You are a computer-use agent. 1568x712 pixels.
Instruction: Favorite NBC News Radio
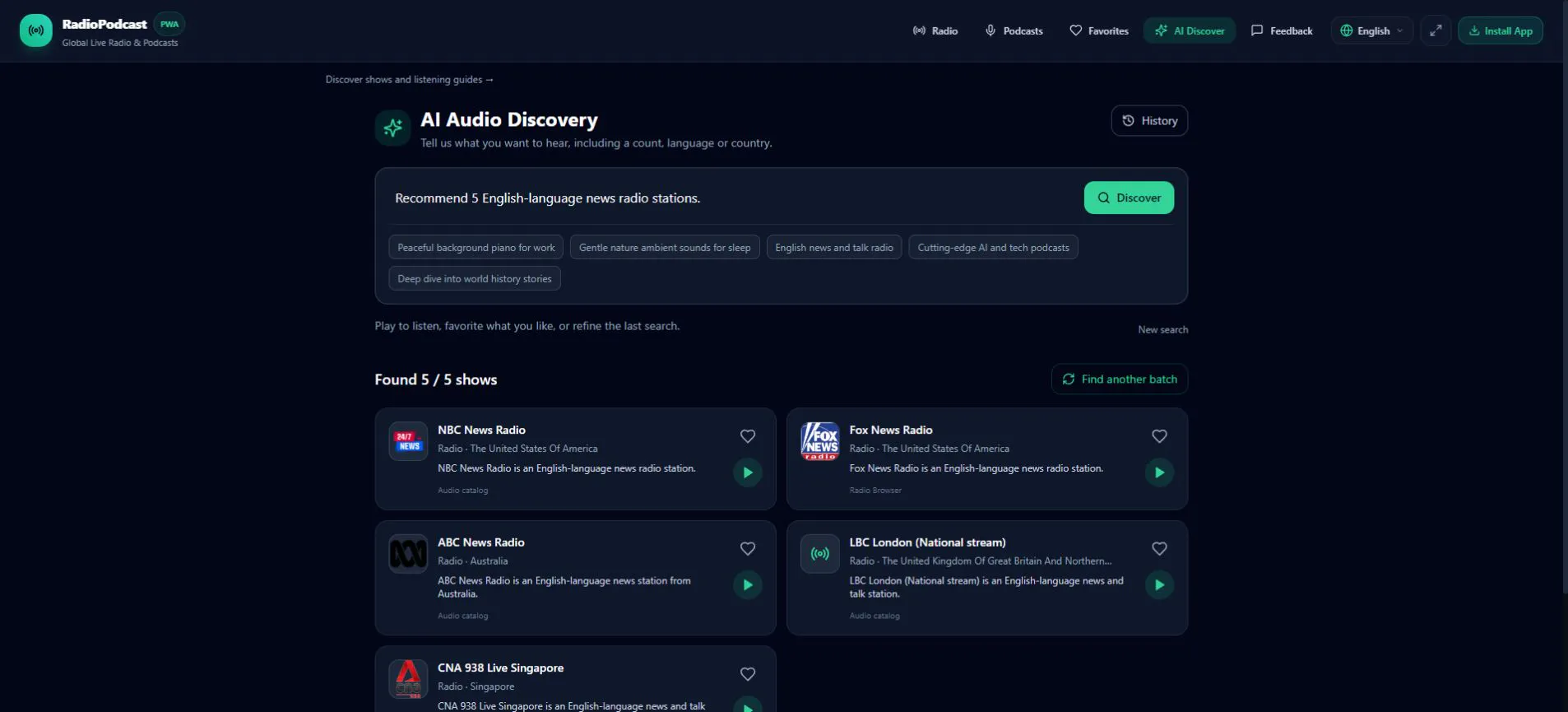point(748,436)
